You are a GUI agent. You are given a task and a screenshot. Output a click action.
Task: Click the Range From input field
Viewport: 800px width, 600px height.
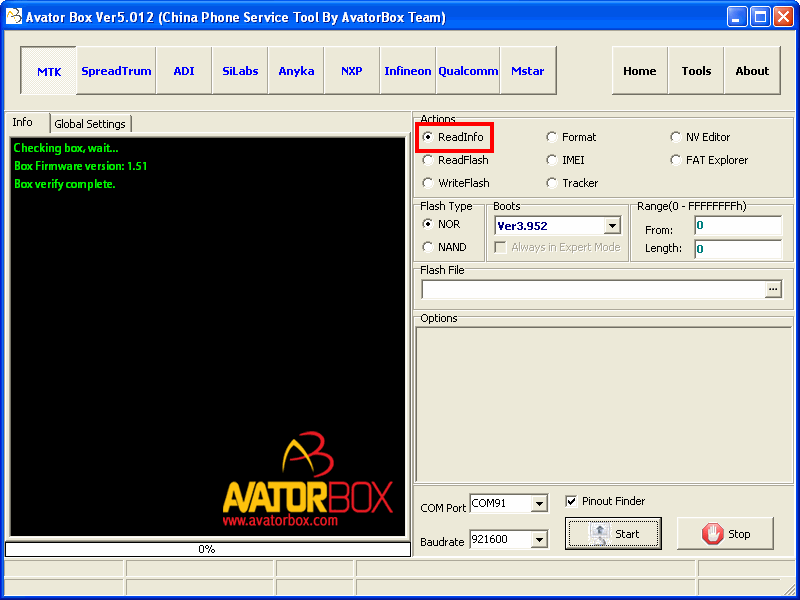(x=738, y=225)
